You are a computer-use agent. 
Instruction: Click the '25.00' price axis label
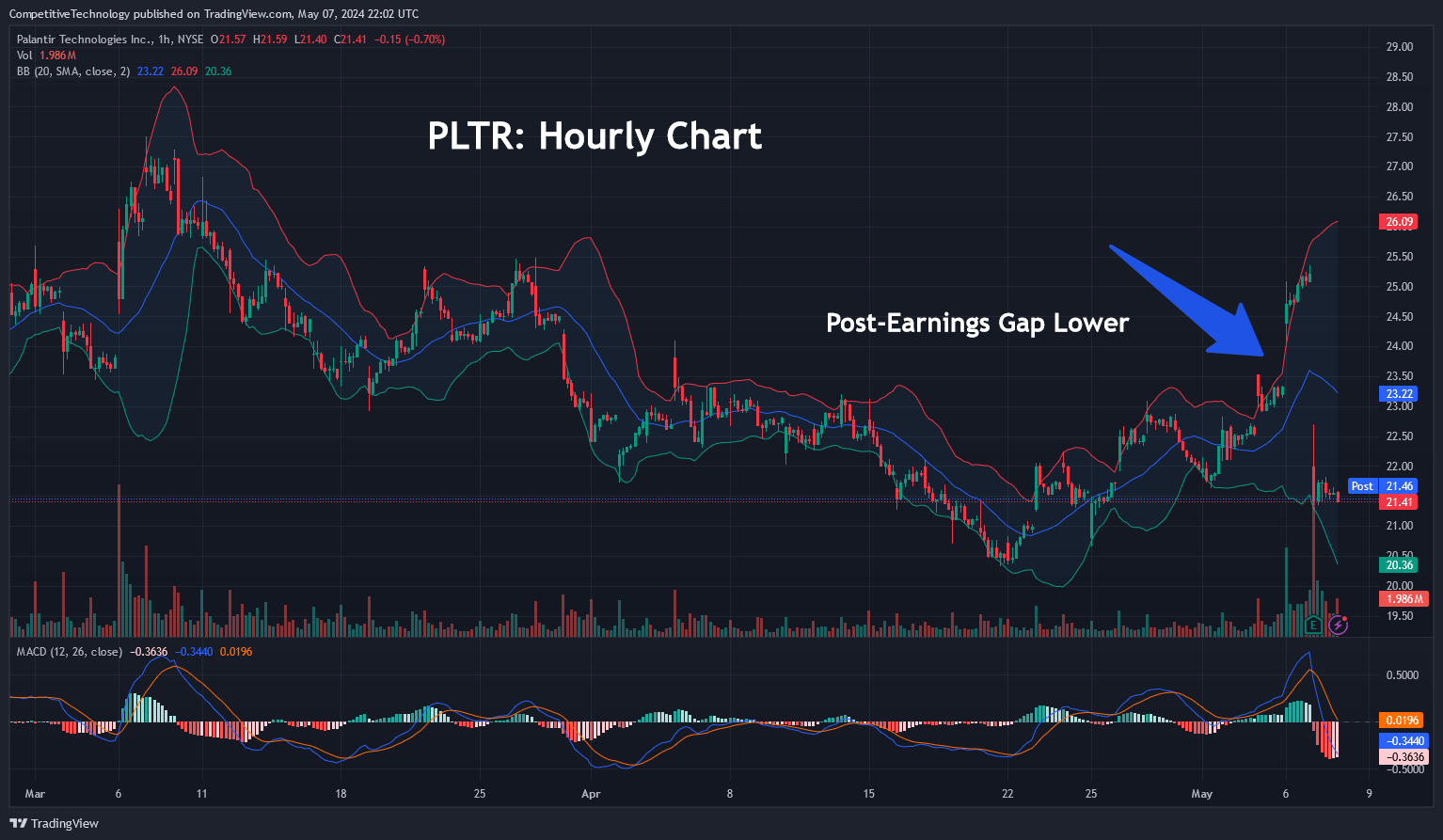pyautogui.click(x=1400, y=287)
